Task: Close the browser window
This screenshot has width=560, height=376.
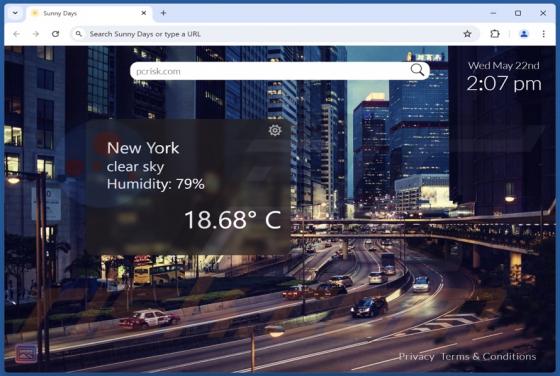Action: pyautogui.click(x=543, y=13)
